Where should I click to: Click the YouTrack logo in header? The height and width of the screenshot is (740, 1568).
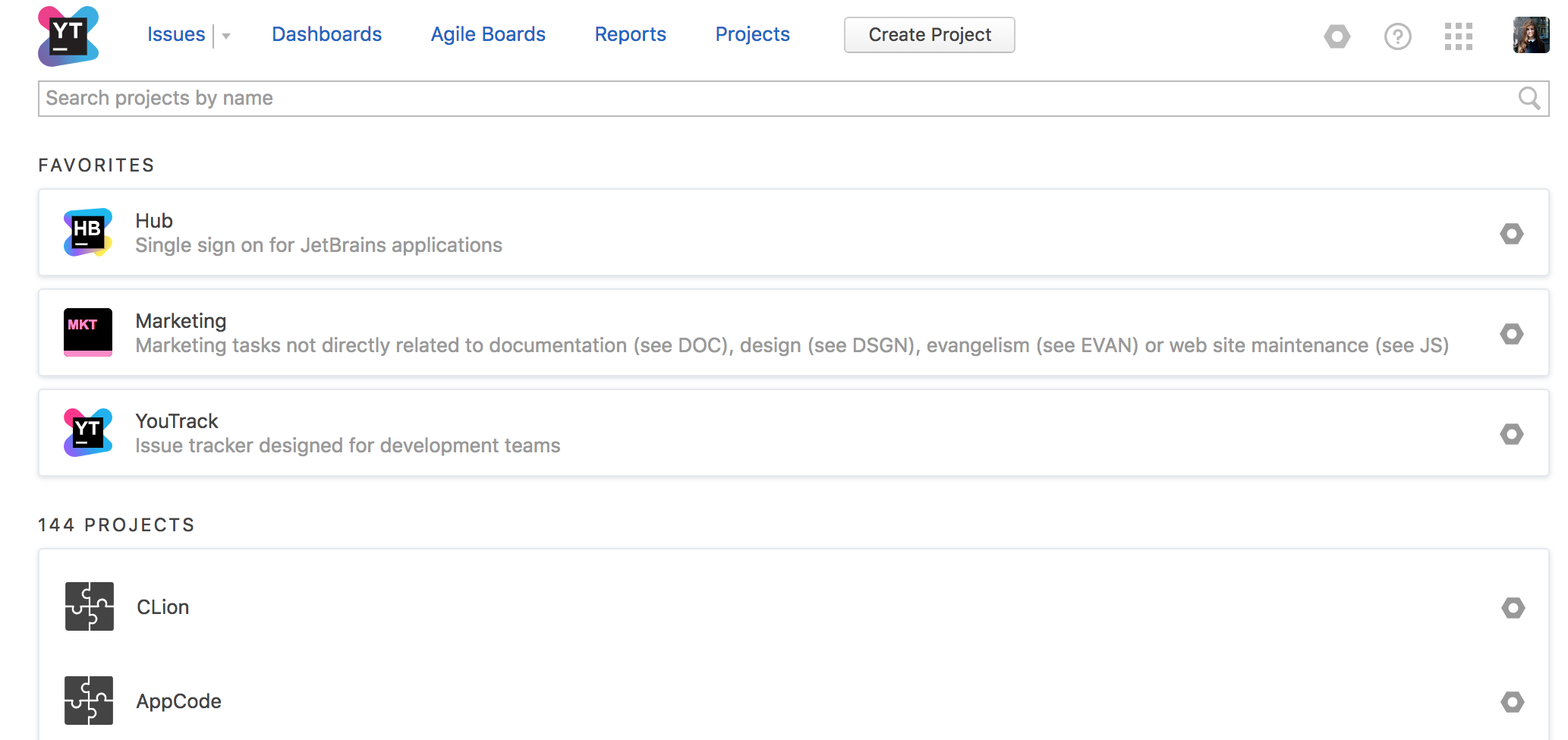[68, 36]
